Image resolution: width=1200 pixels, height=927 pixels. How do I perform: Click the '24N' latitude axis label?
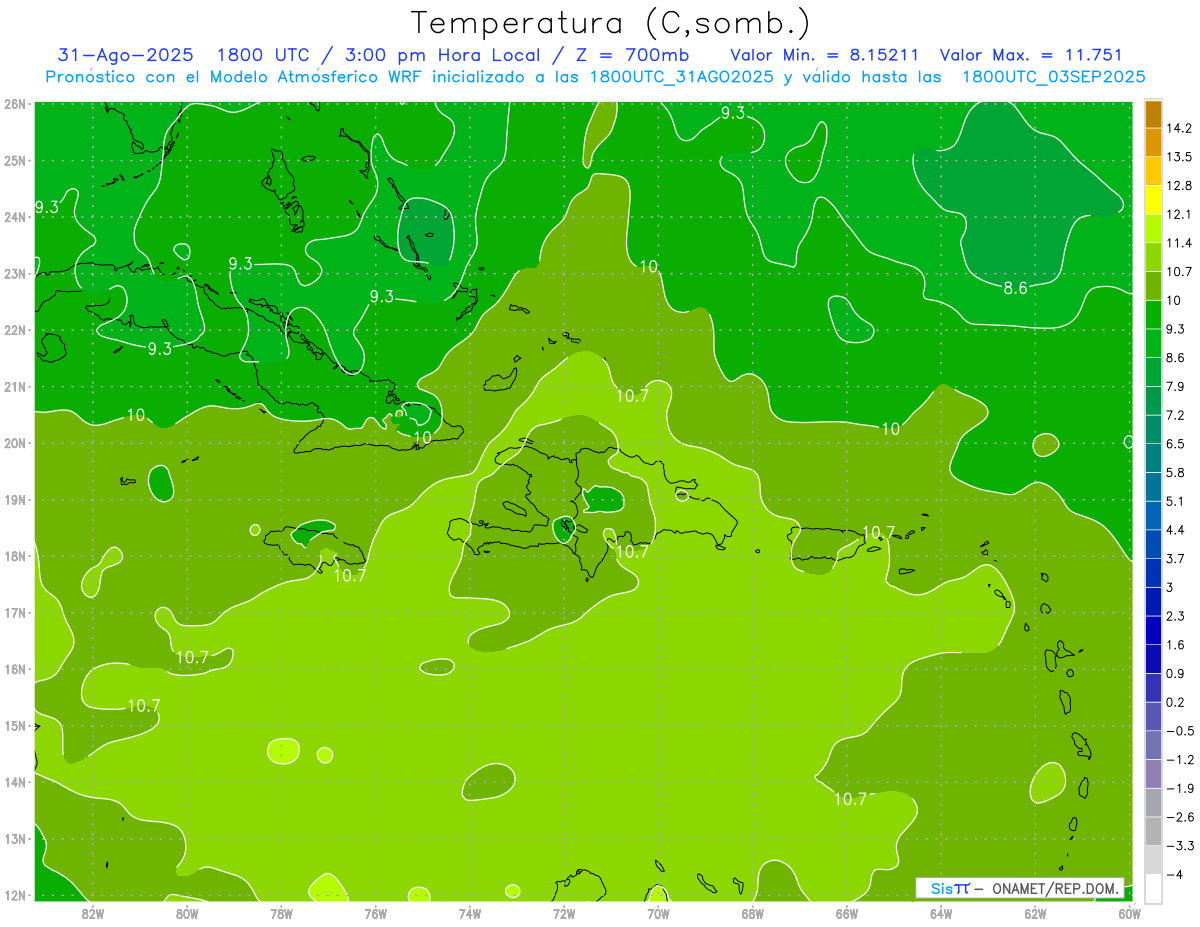tap(14, 216)
